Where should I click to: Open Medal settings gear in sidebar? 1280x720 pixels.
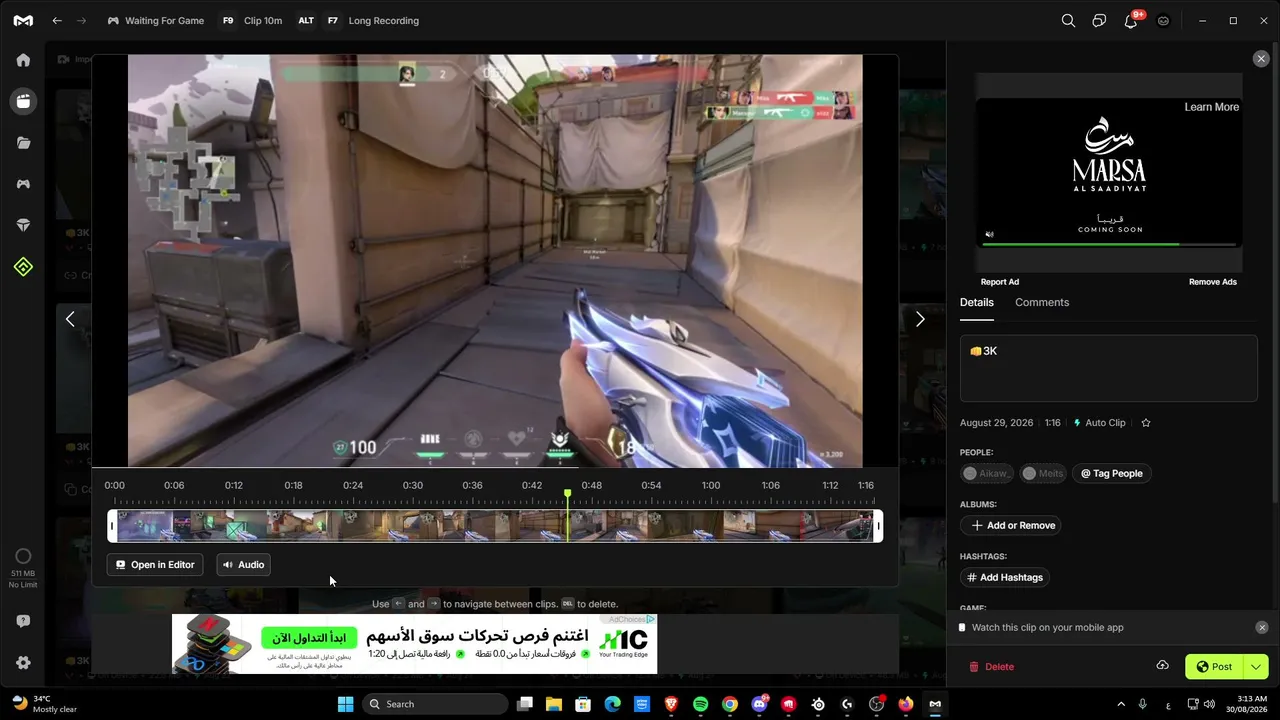coord(23,663)
